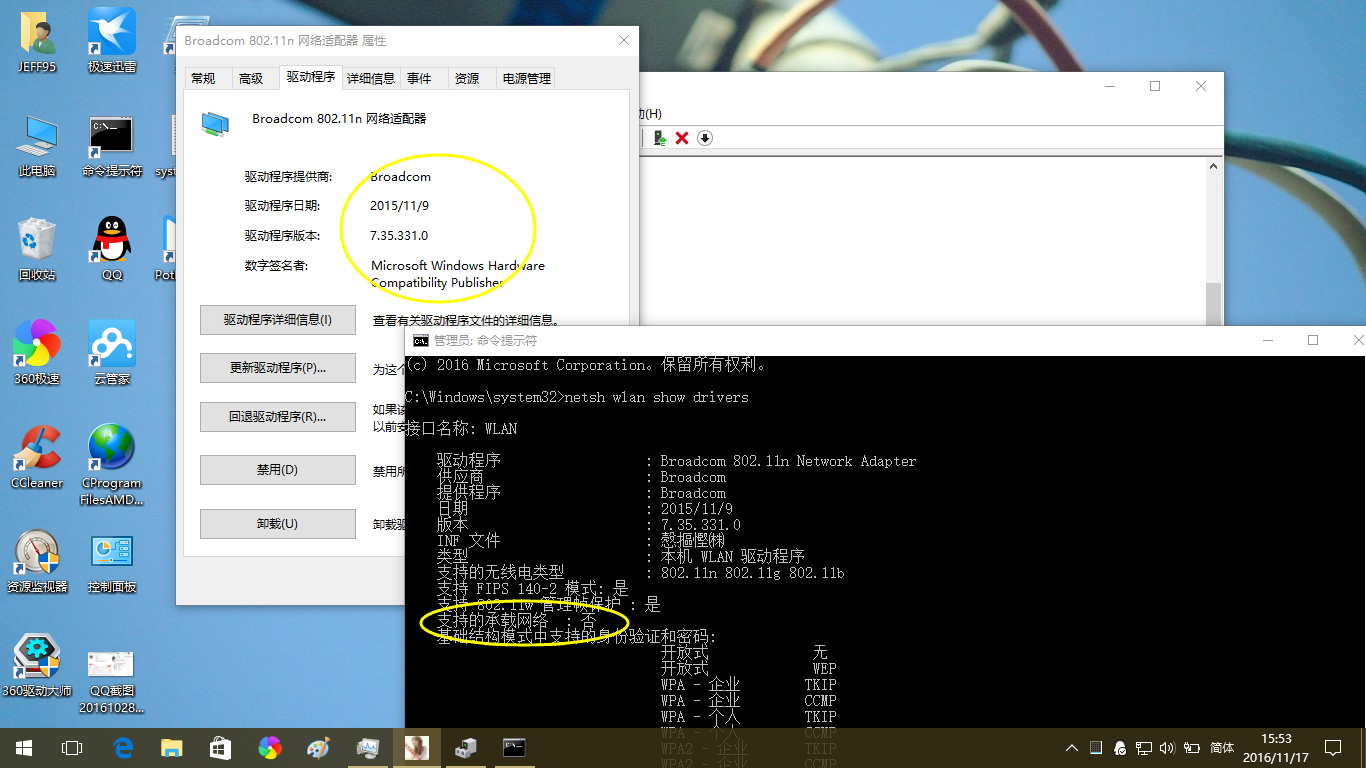Click '802.11n 802.11g 802.11b' radio types text

[x=752, y=573]
